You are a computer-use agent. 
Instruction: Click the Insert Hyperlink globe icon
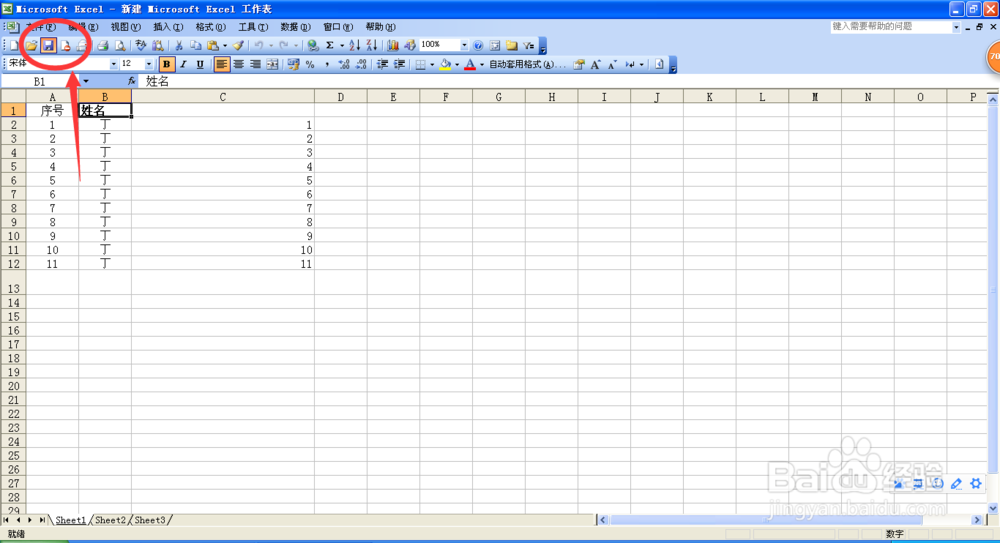[x=312, y=45]
